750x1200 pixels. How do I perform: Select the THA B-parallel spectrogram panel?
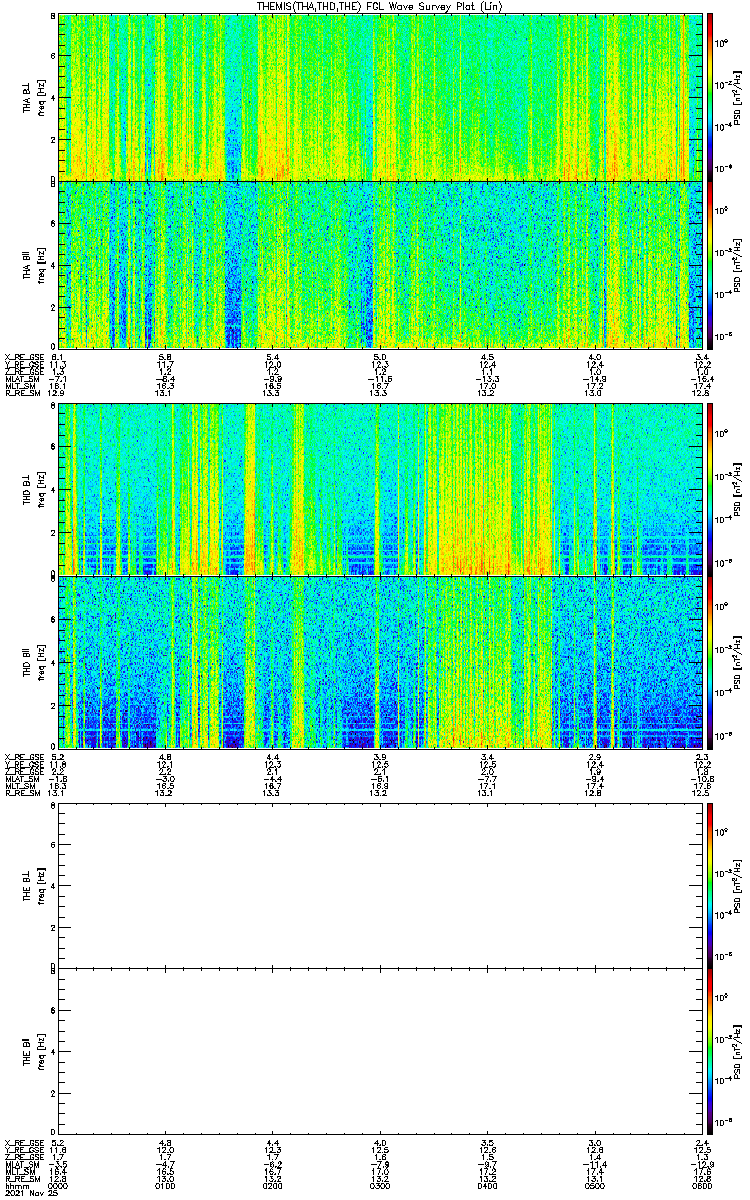tap(379, 264)
